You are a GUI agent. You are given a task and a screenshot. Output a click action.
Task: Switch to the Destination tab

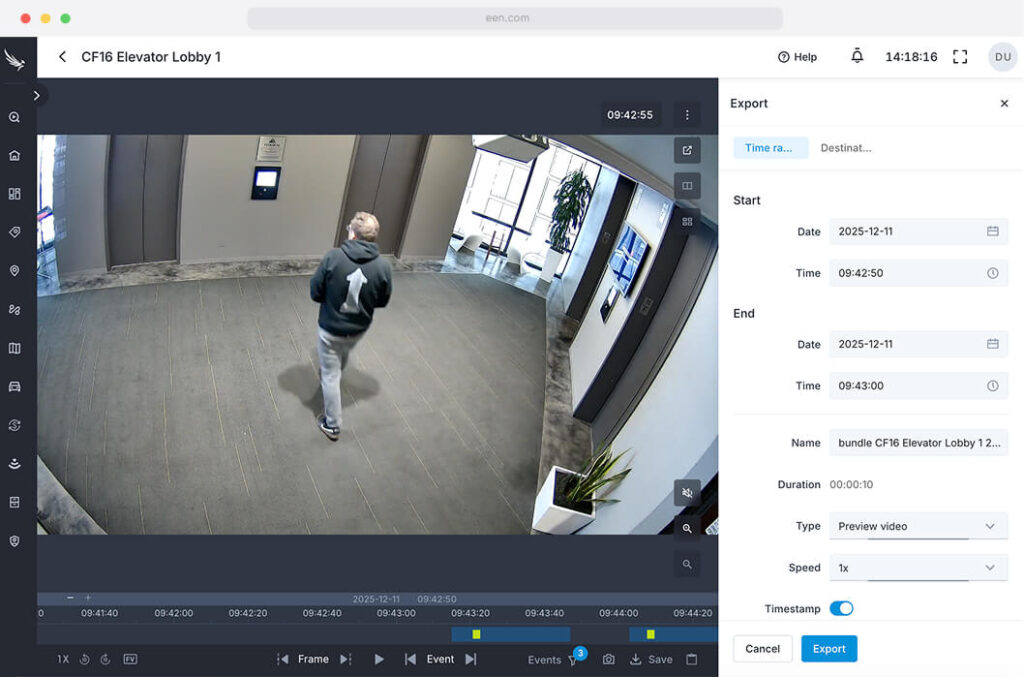845,148
